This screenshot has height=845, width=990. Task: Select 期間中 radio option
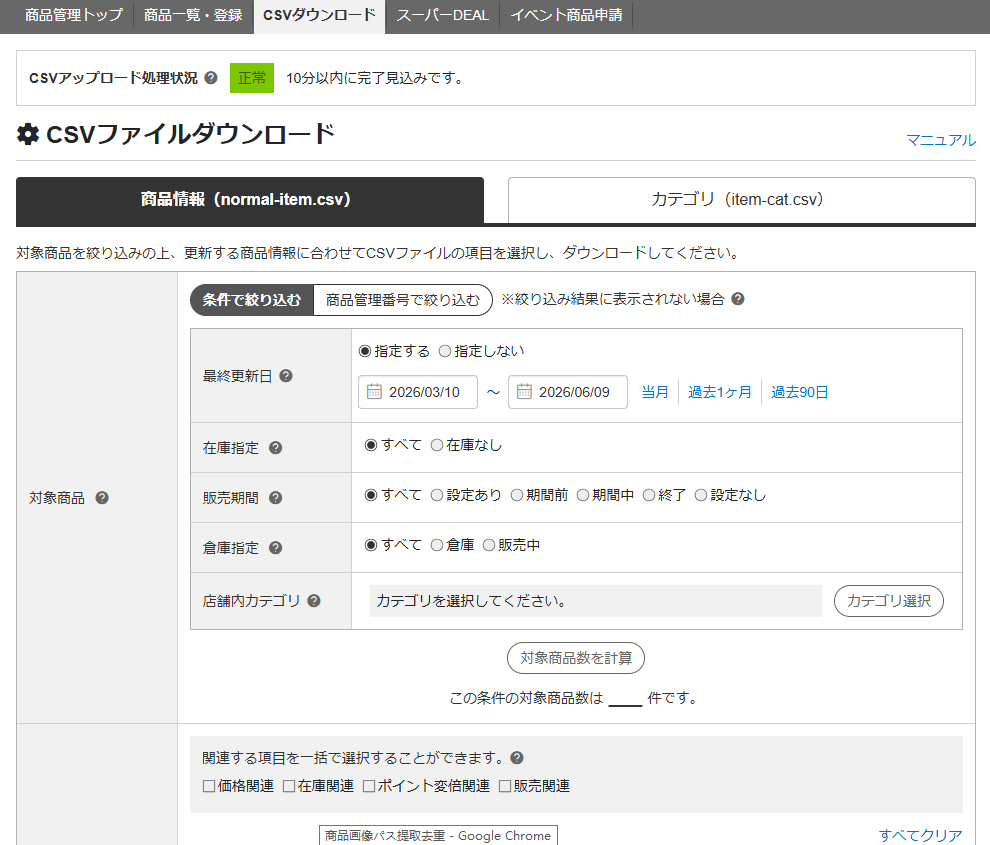click(x=583, y=495)
